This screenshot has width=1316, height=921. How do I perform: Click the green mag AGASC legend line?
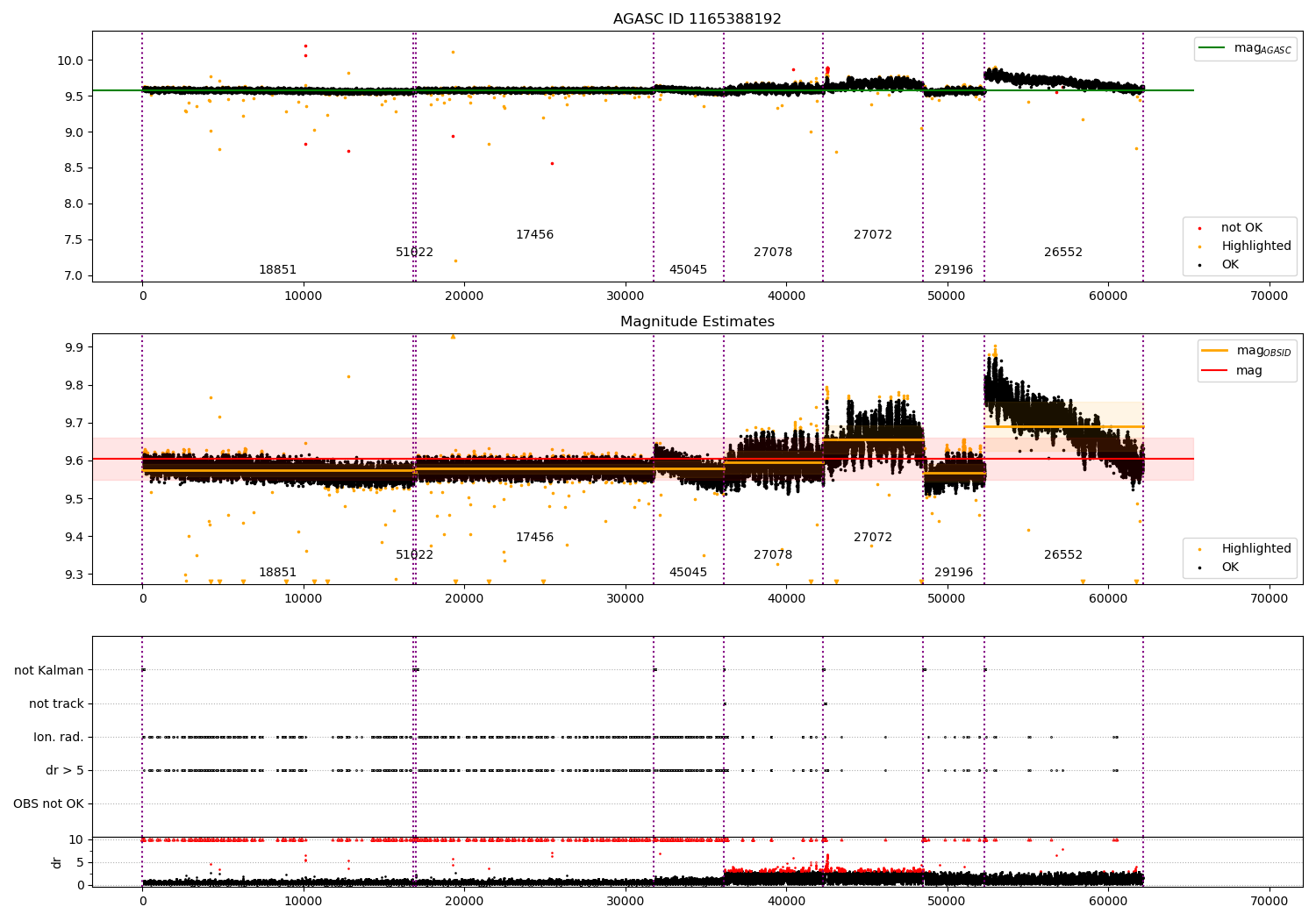1213,48
